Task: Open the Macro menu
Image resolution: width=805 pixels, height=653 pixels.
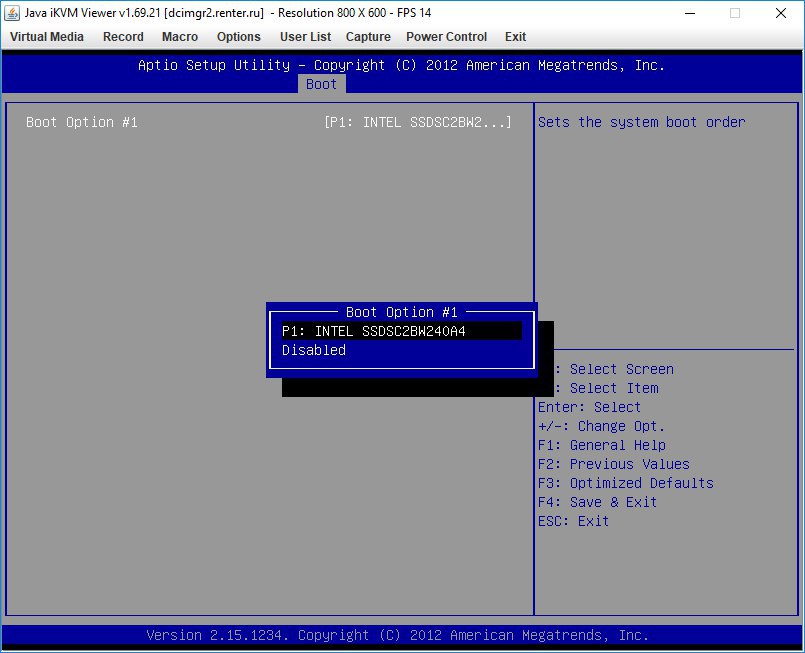Action: pyautogui.click(x=180, y=37)
